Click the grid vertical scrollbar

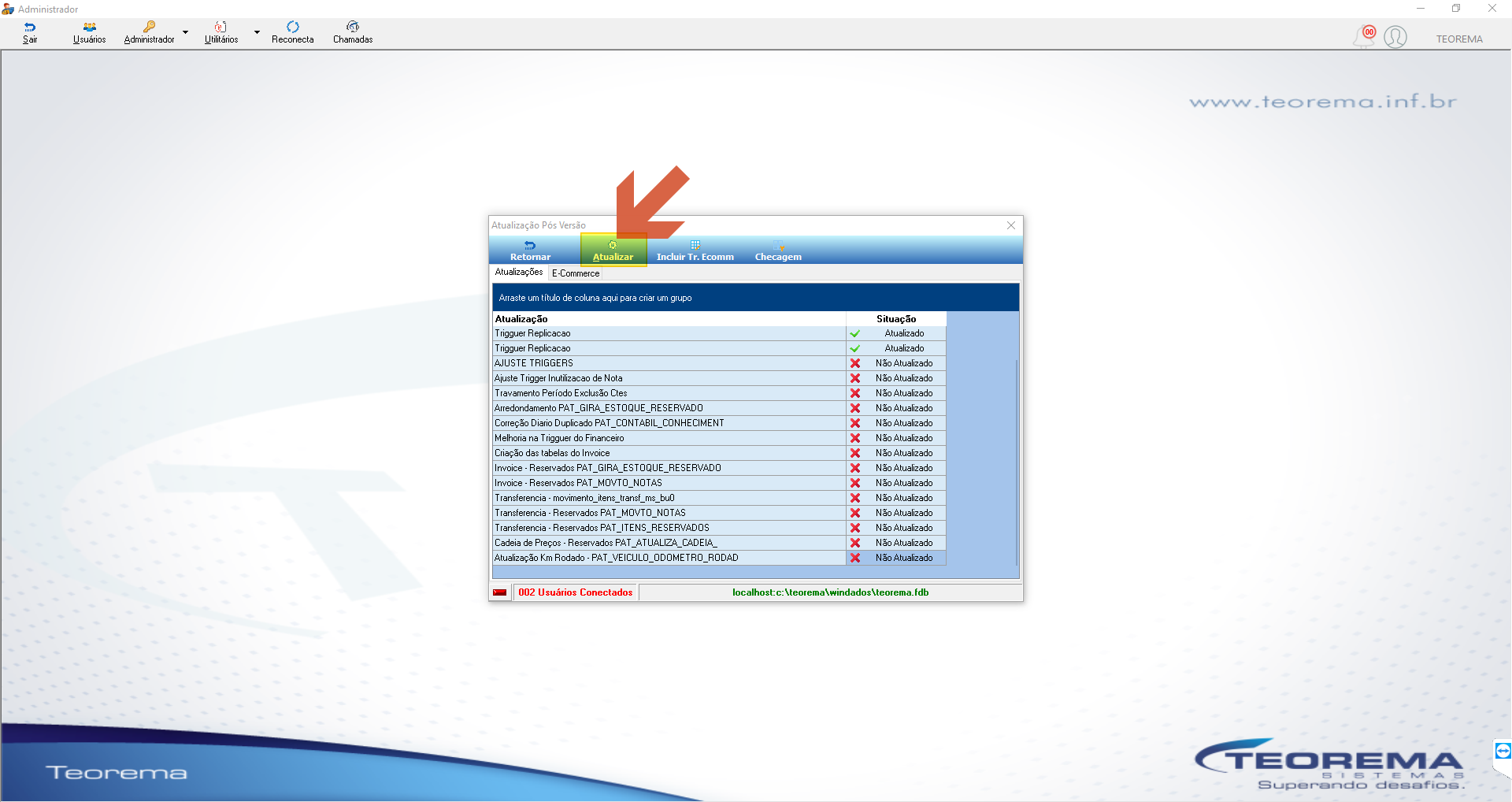pyautogui.click(x=1017, y=462)
